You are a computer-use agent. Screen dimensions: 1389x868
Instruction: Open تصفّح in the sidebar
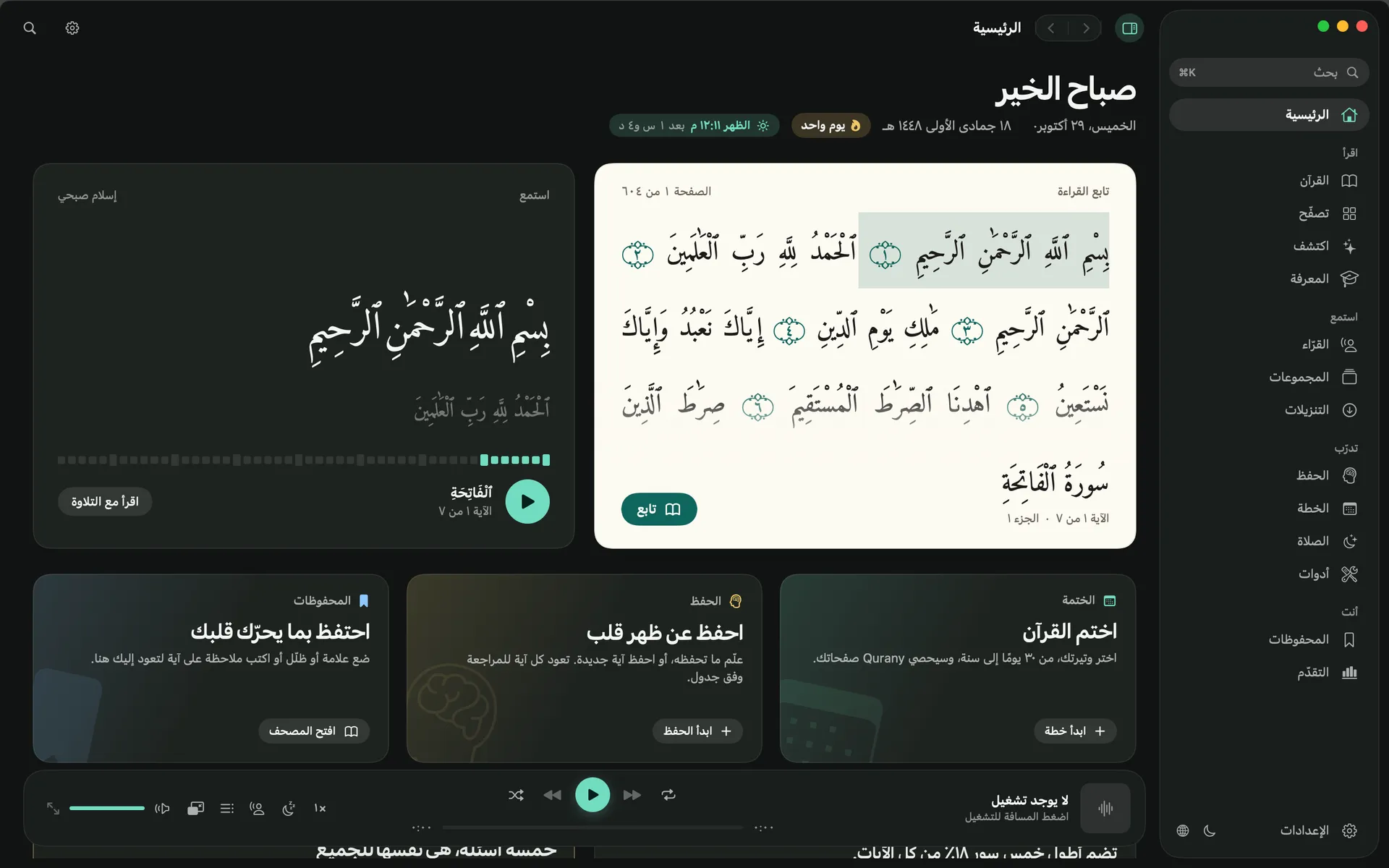(1268, 213)
